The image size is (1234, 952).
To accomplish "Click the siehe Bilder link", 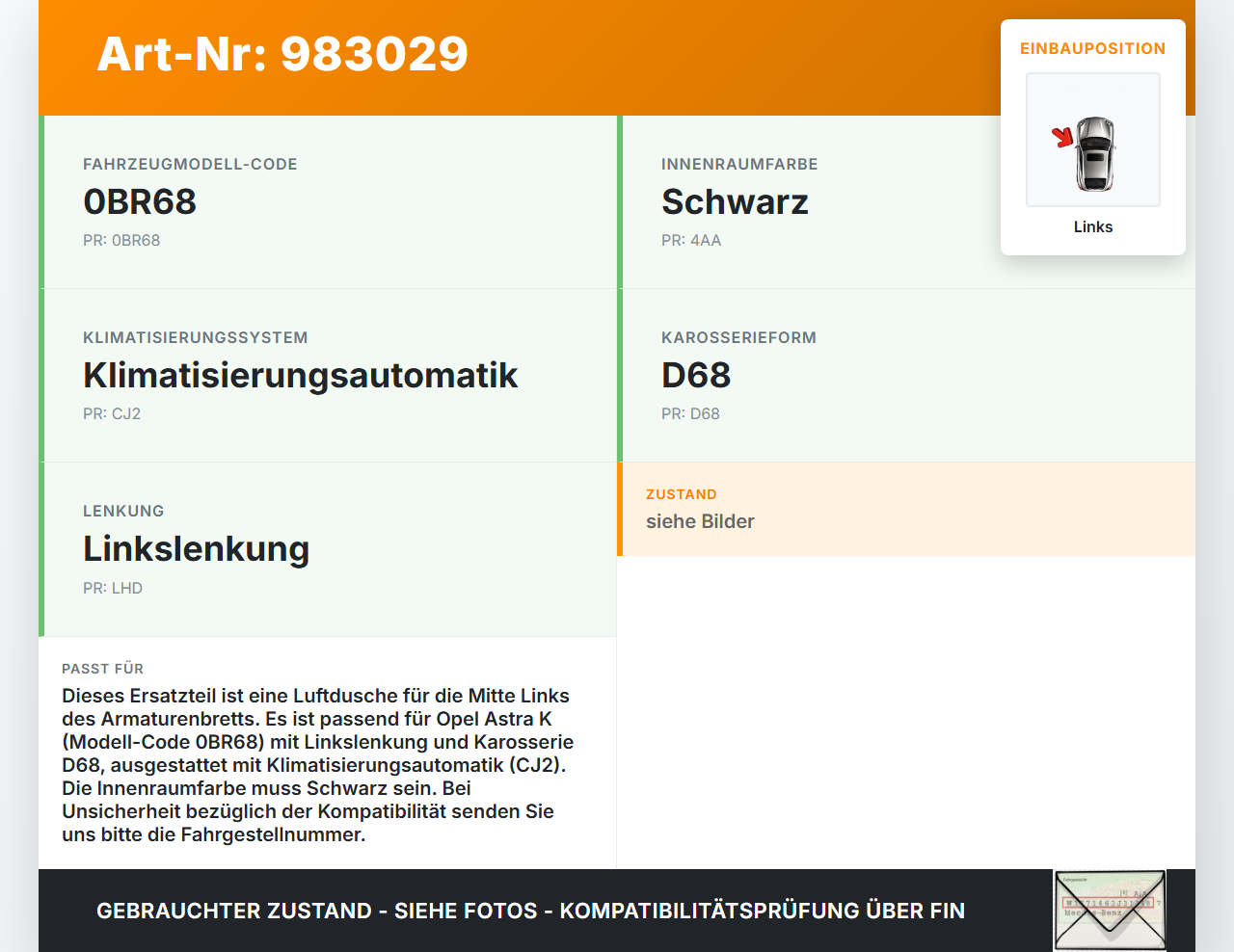I will pos(700,521).
